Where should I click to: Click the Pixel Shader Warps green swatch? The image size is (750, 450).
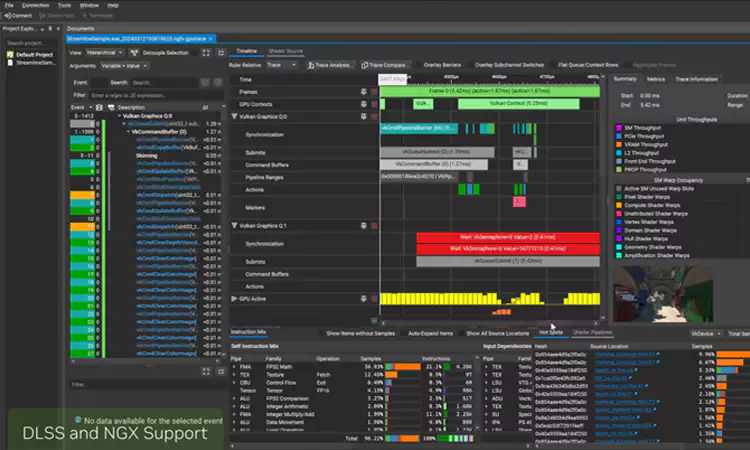pos(619,197)
